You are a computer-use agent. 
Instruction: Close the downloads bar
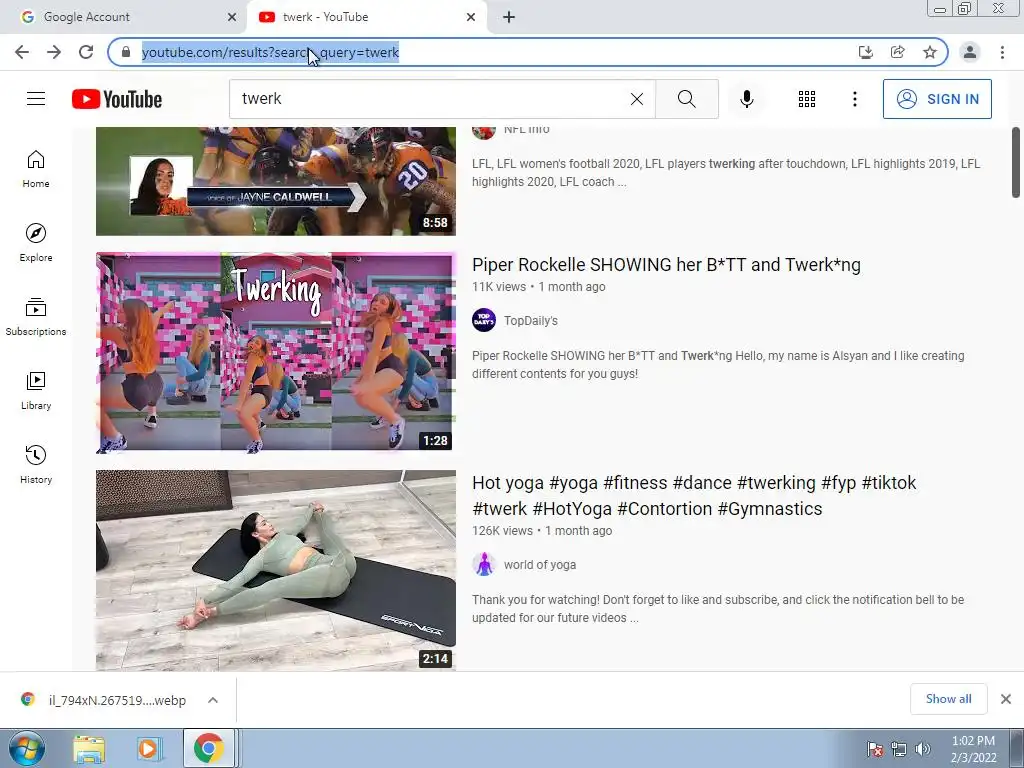pyautogui.click(x=1006, y=699)
